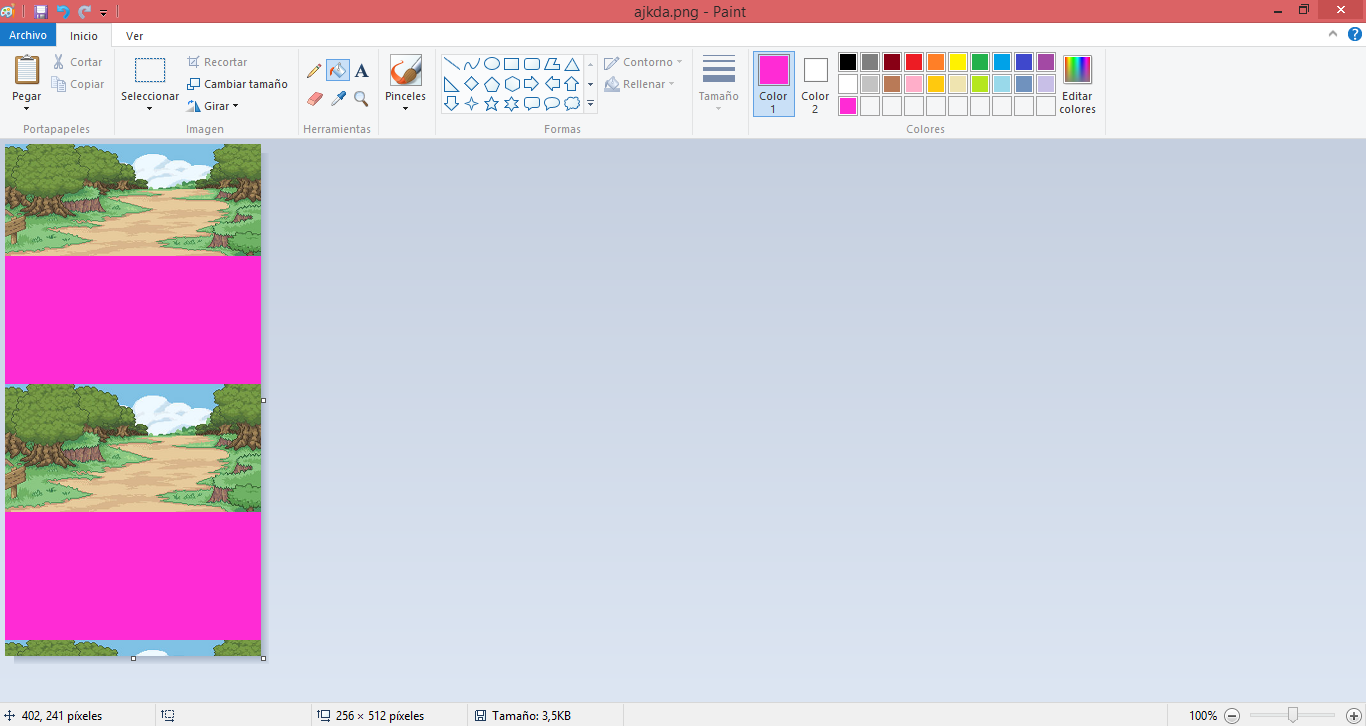
Task: Open the Seleccionar dropdown arrow
Action: (x=150, y=108)
